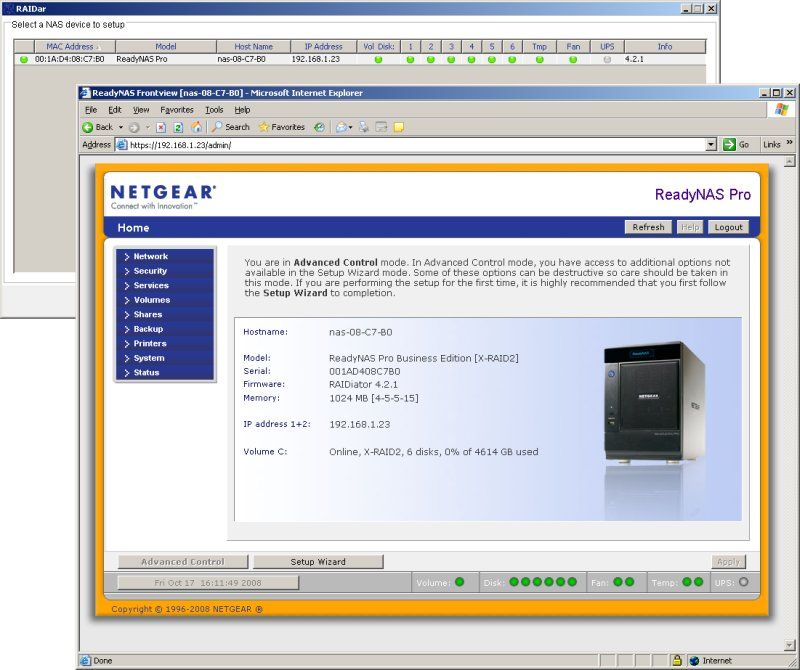Click the padlock security icon in IE status bar

pos(677,660)
